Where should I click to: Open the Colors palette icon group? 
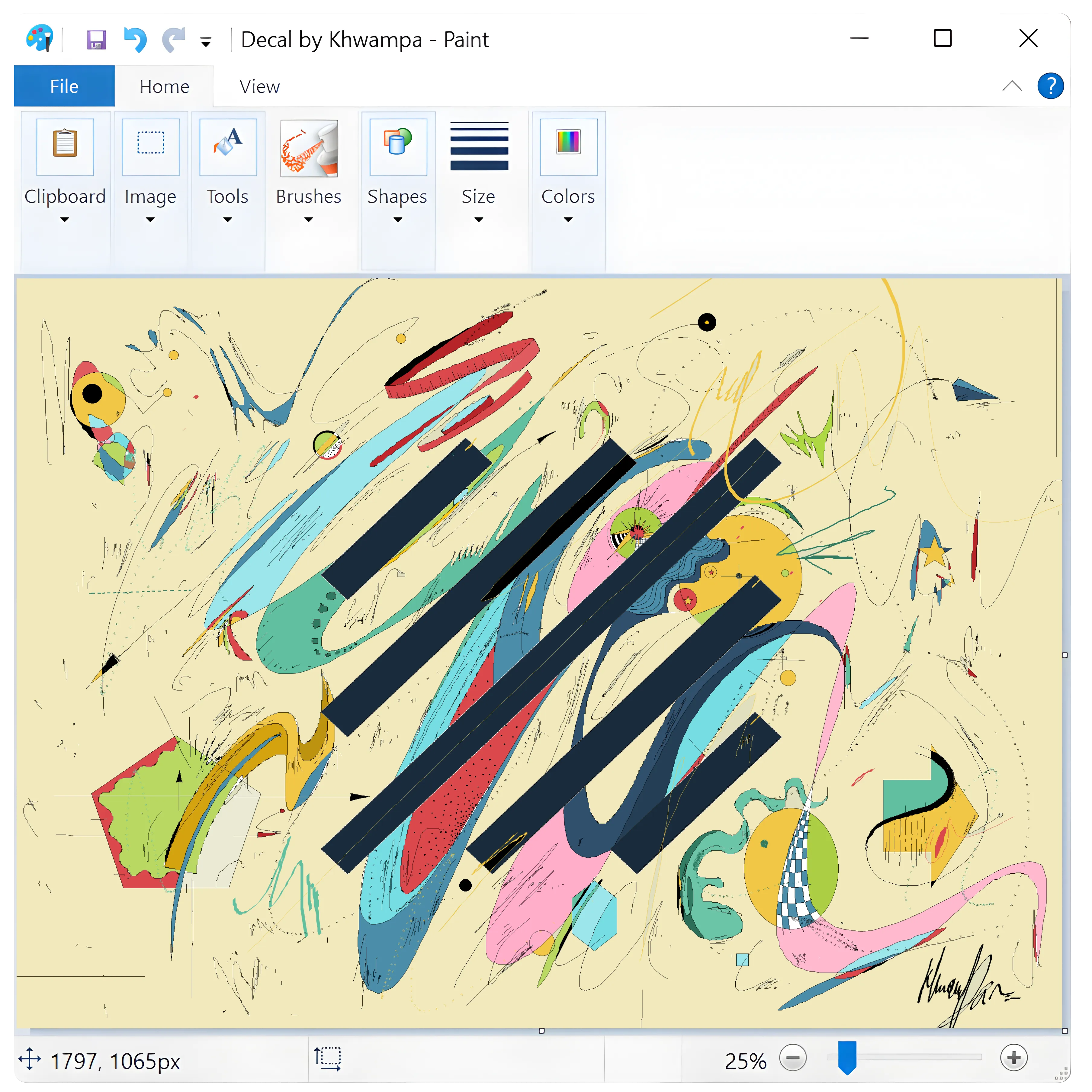(568, 147)
